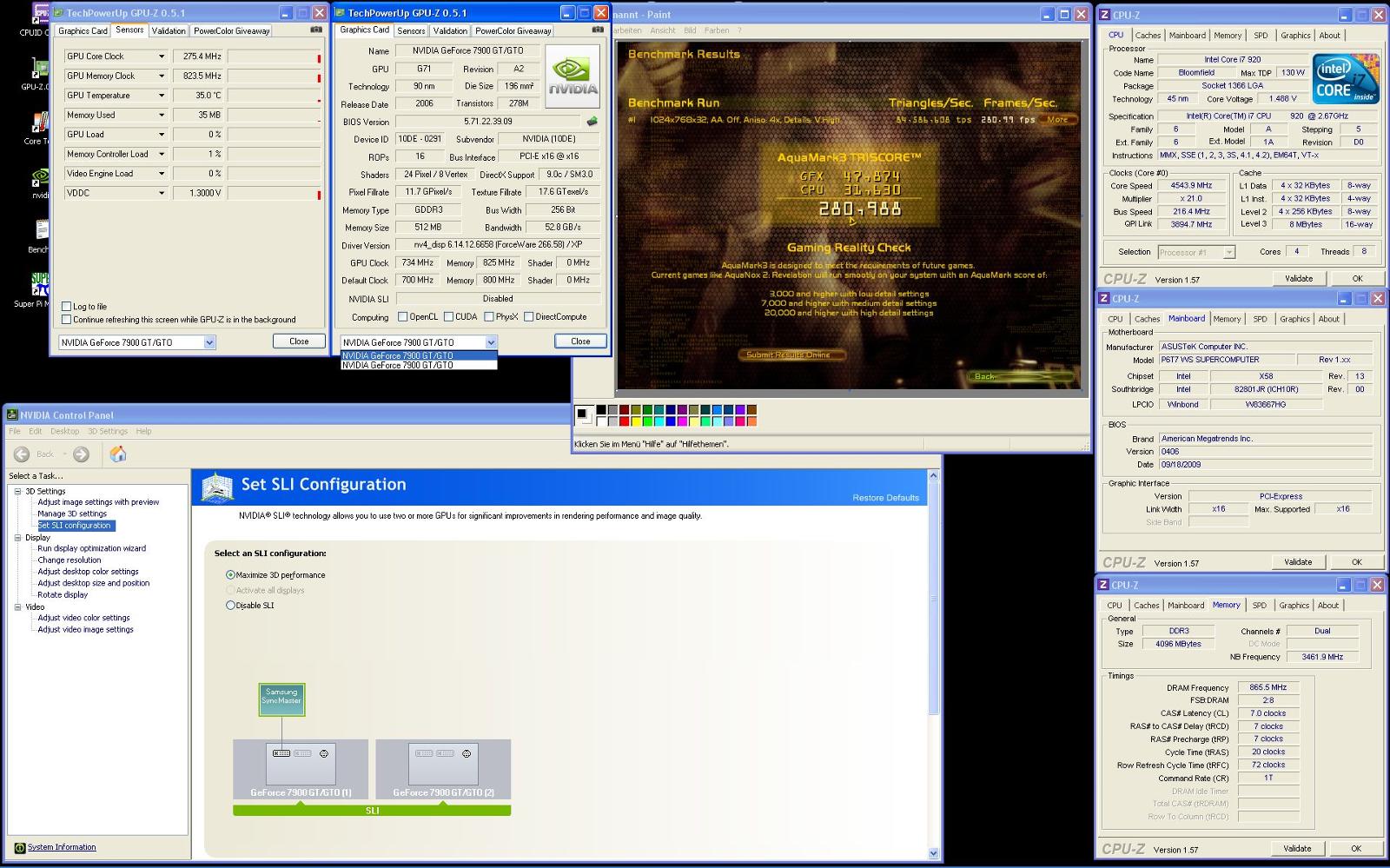This screenshot has width=1390, height=868.
Task: Click the BIOS save chip icon in GPU-Z
Action: (x=592, y=122)
